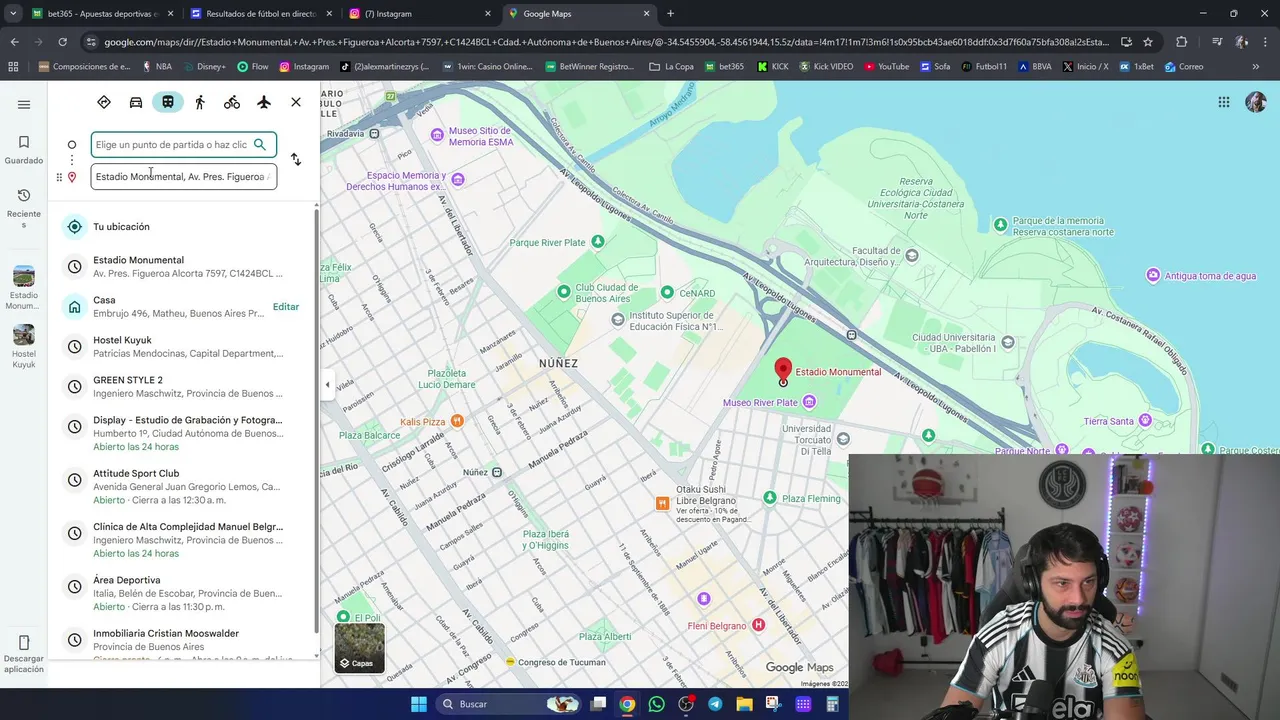
Task: Open Guardado saved places
Action: point(24,149)
